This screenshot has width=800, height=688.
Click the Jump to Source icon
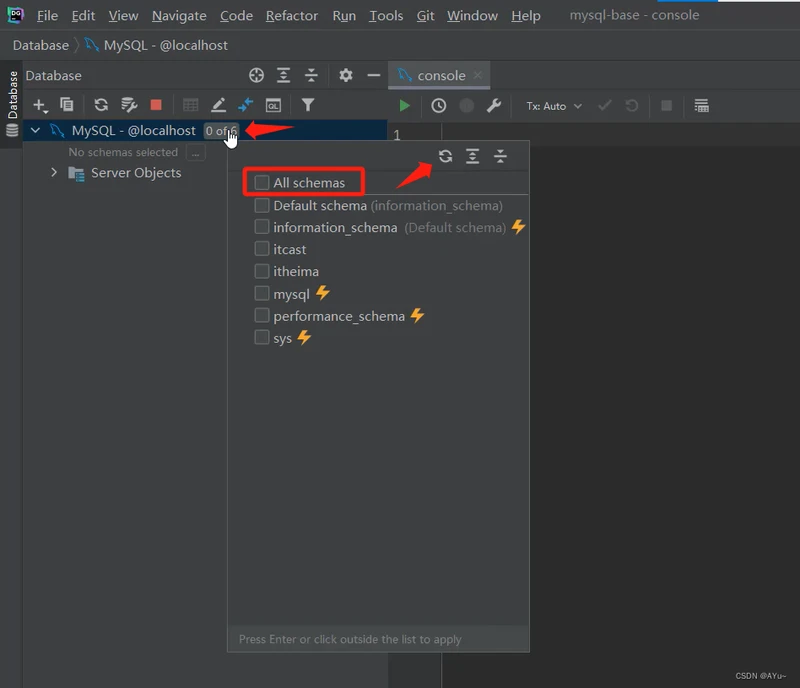tap(245, 105)
